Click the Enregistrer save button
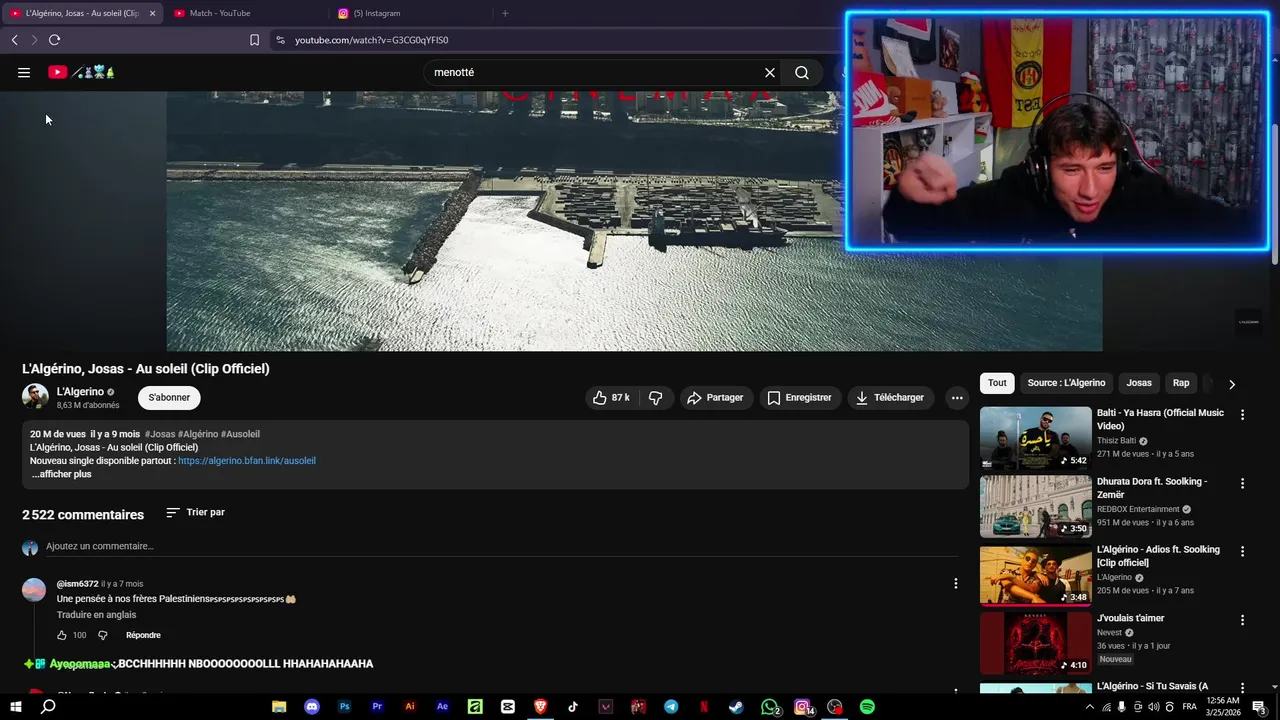The width and height of the screenshot is (1280, 720). click(x=800, y=397)
